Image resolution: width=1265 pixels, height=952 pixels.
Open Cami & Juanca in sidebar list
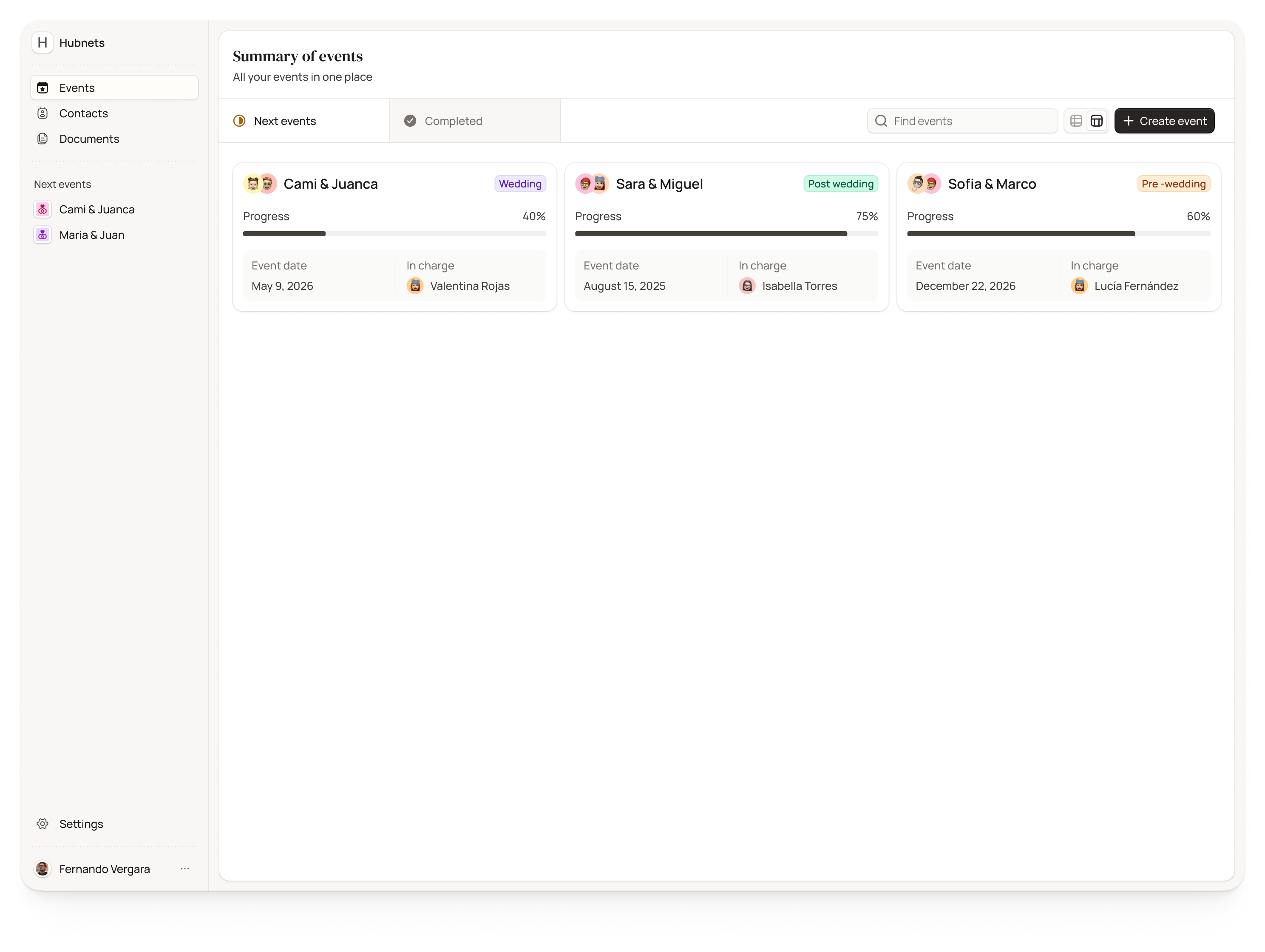coord(114,210)
